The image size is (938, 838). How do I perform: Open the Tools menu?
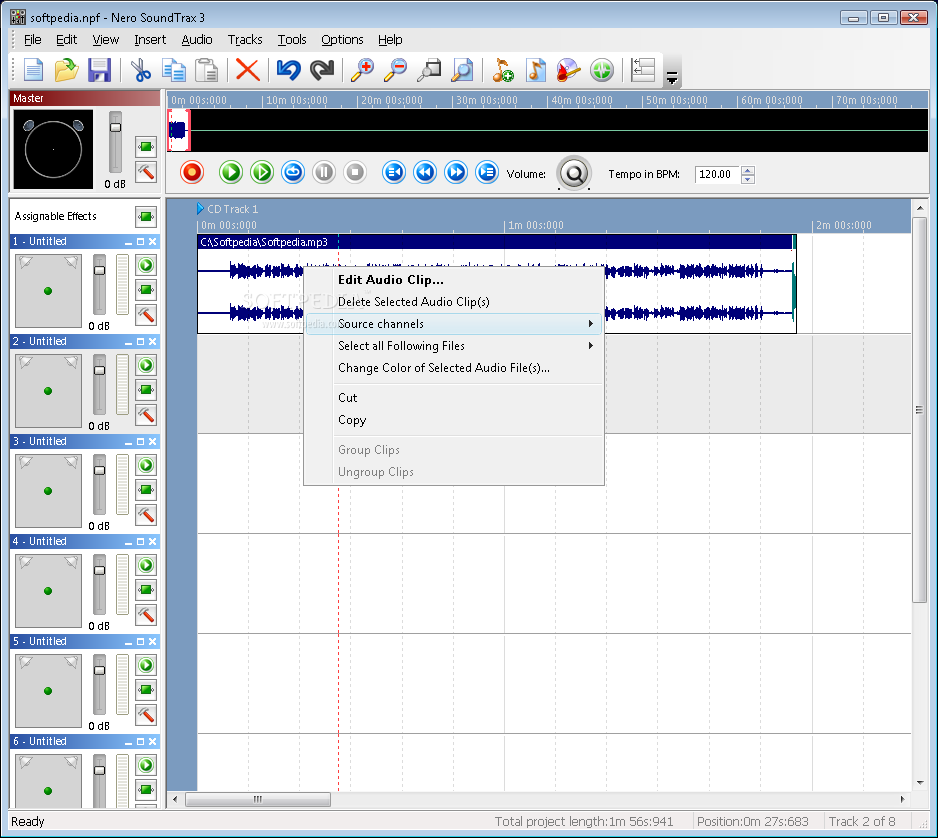pyautogui.click(x=292, y=39)
